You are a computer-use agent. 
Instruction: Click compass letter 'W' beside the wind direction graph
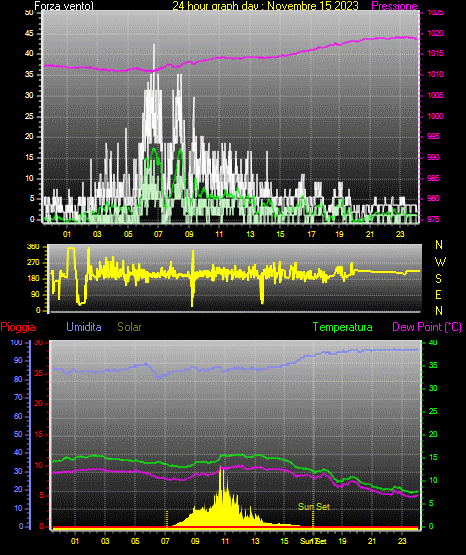click(x=440, y=262)
